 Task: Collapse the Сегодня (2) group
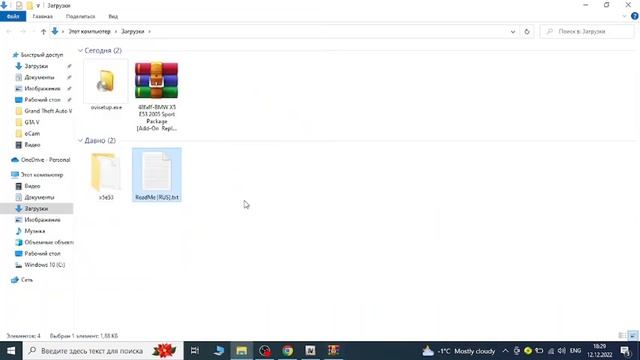(x=80, y=51)
